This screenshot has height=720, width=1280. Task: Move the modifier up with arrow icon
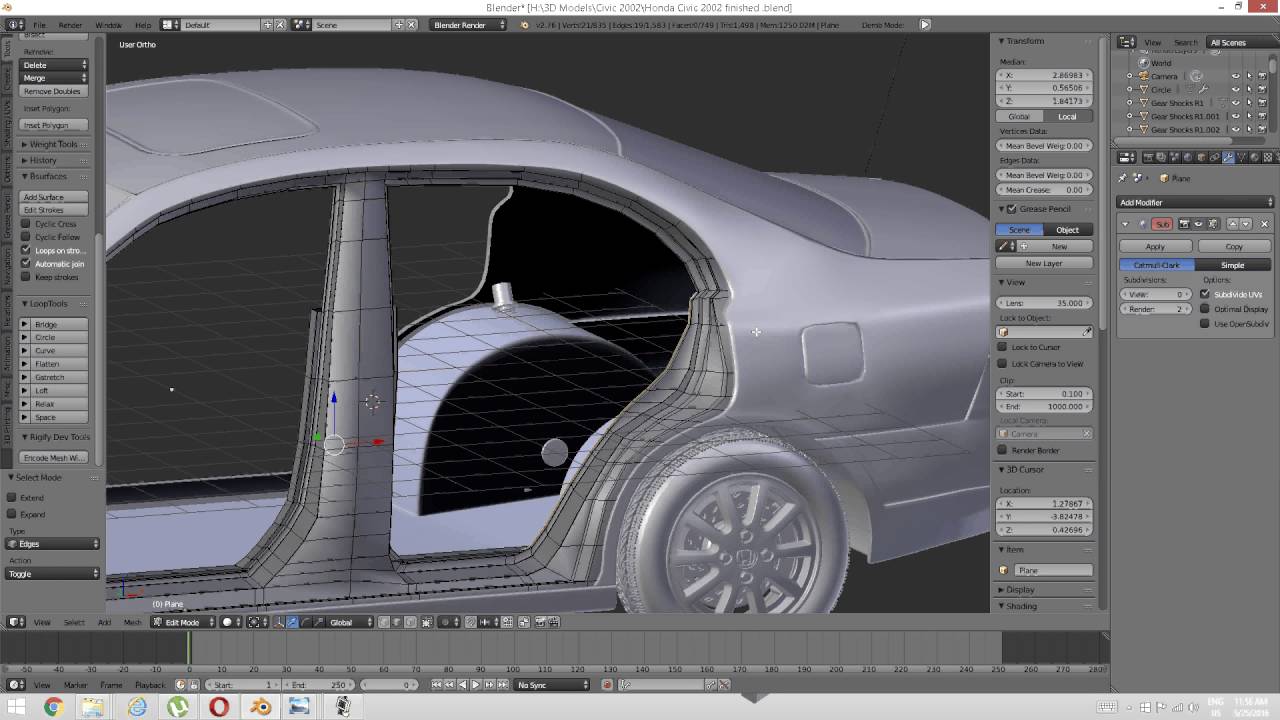pyautogui.click(x=1232, y=224)
